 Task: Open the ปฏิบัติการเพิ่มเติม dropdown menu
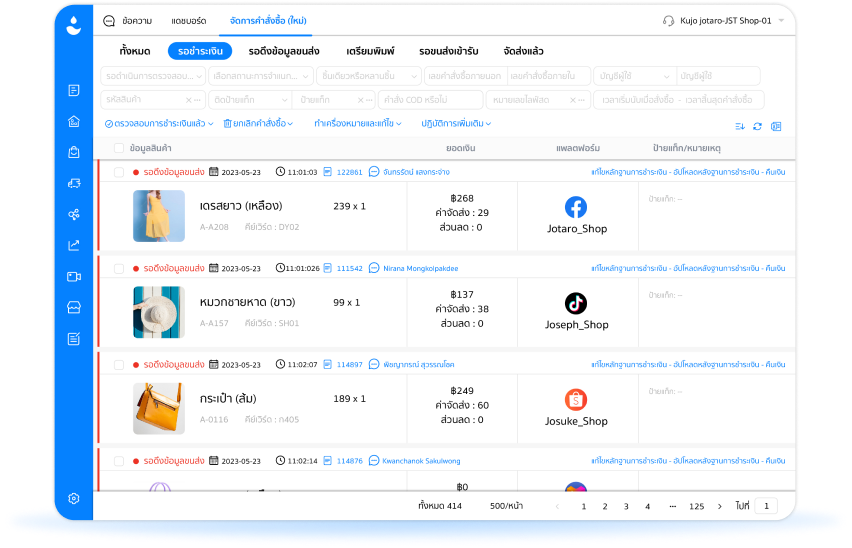pyautogui.click(x=456, y=124)
